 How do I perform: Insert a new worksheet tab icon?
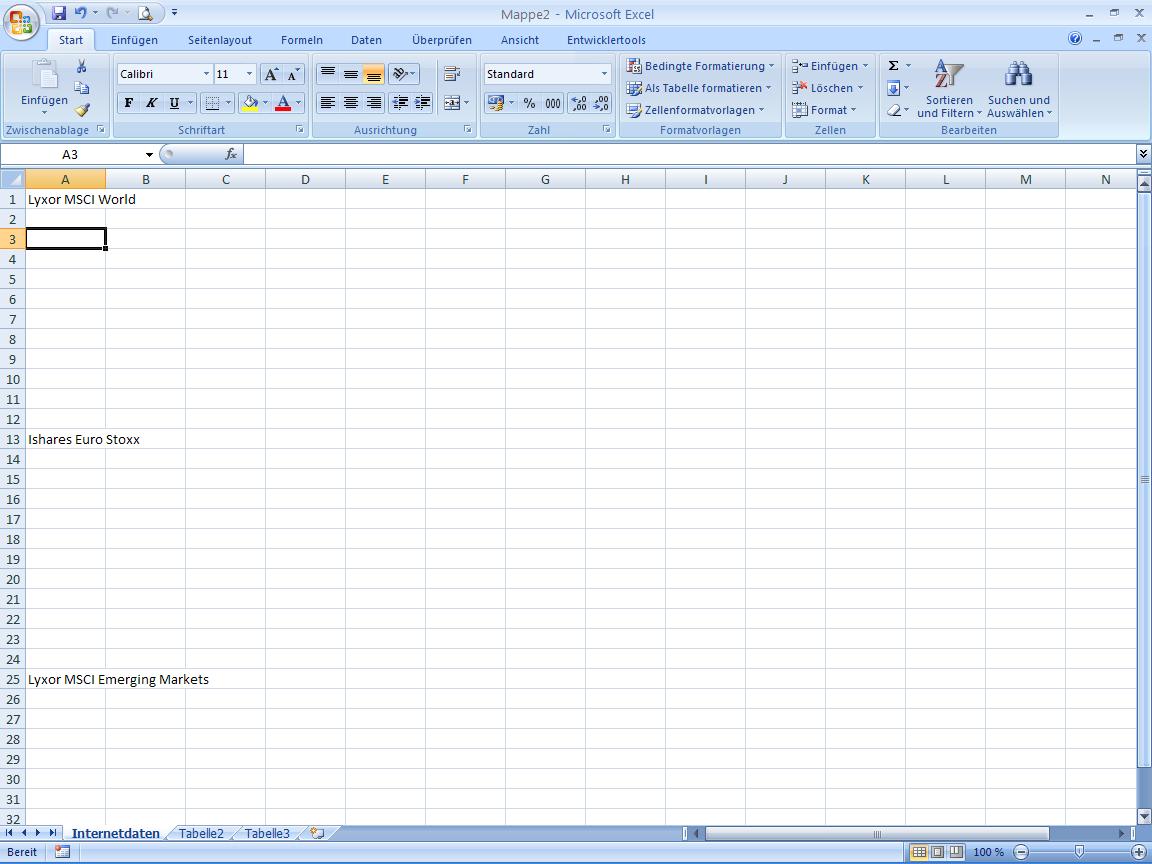[317, 833]
